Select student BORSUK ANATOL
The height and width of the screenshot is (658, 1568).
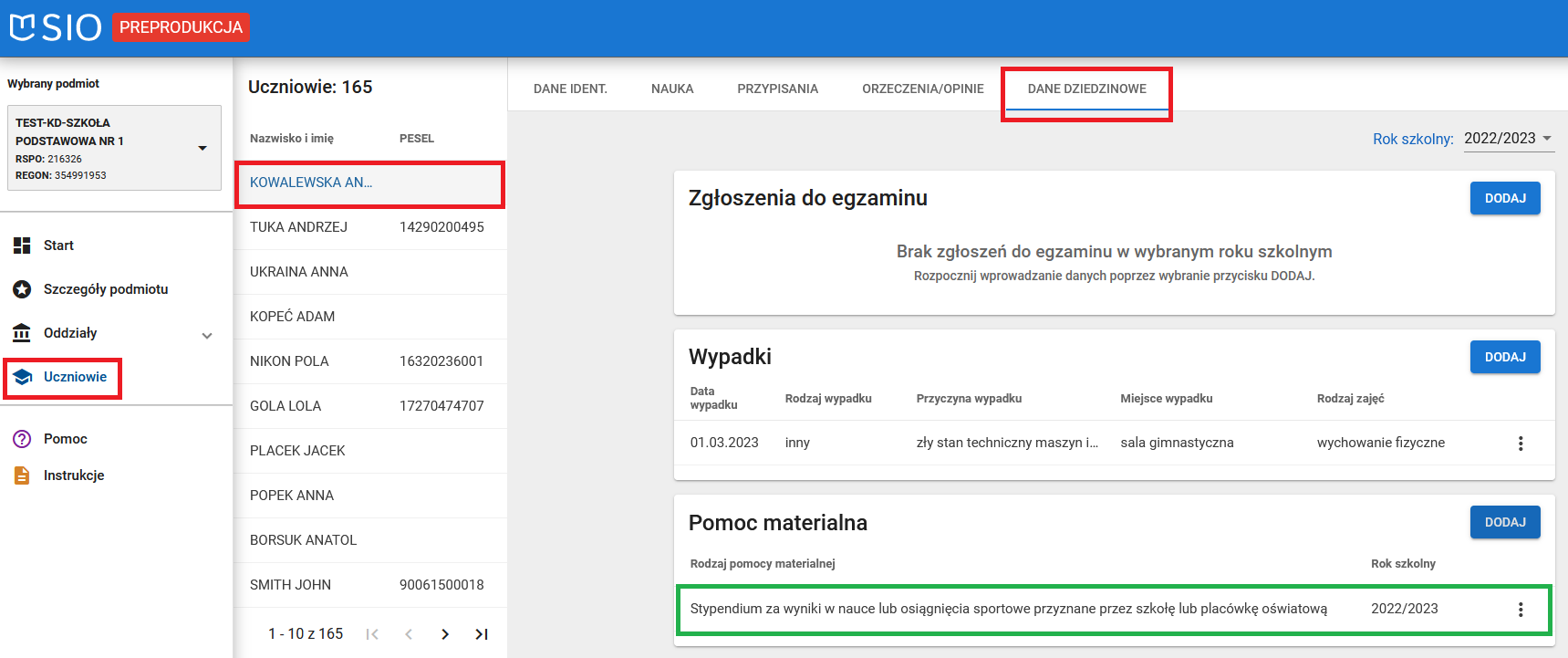click(x=303, y=540)
